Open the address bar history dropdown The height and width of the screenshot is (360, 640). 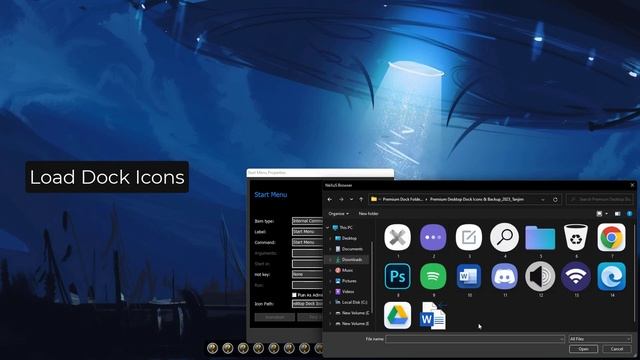pyautogui.click(x=543, y=200)
